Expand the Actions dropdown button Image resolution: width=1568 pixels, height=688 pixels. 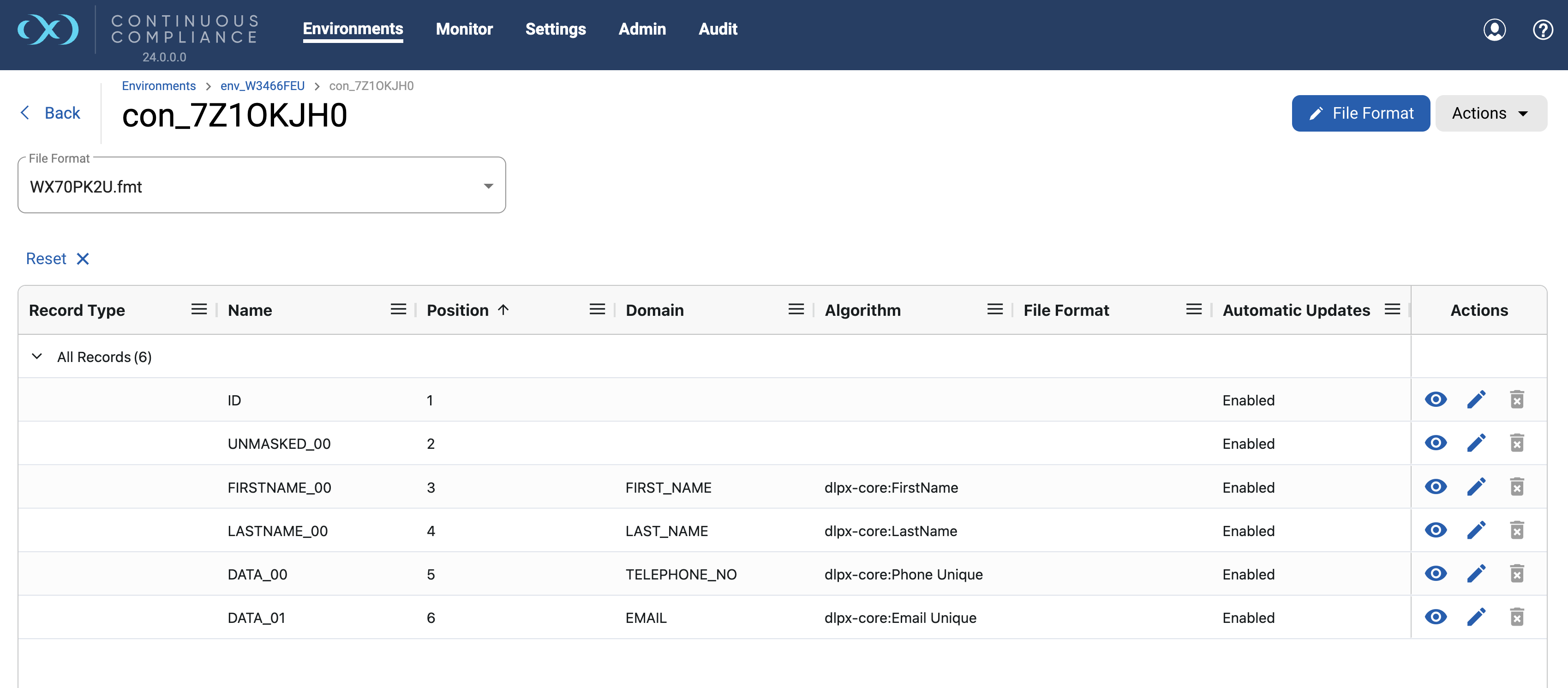1490,113
